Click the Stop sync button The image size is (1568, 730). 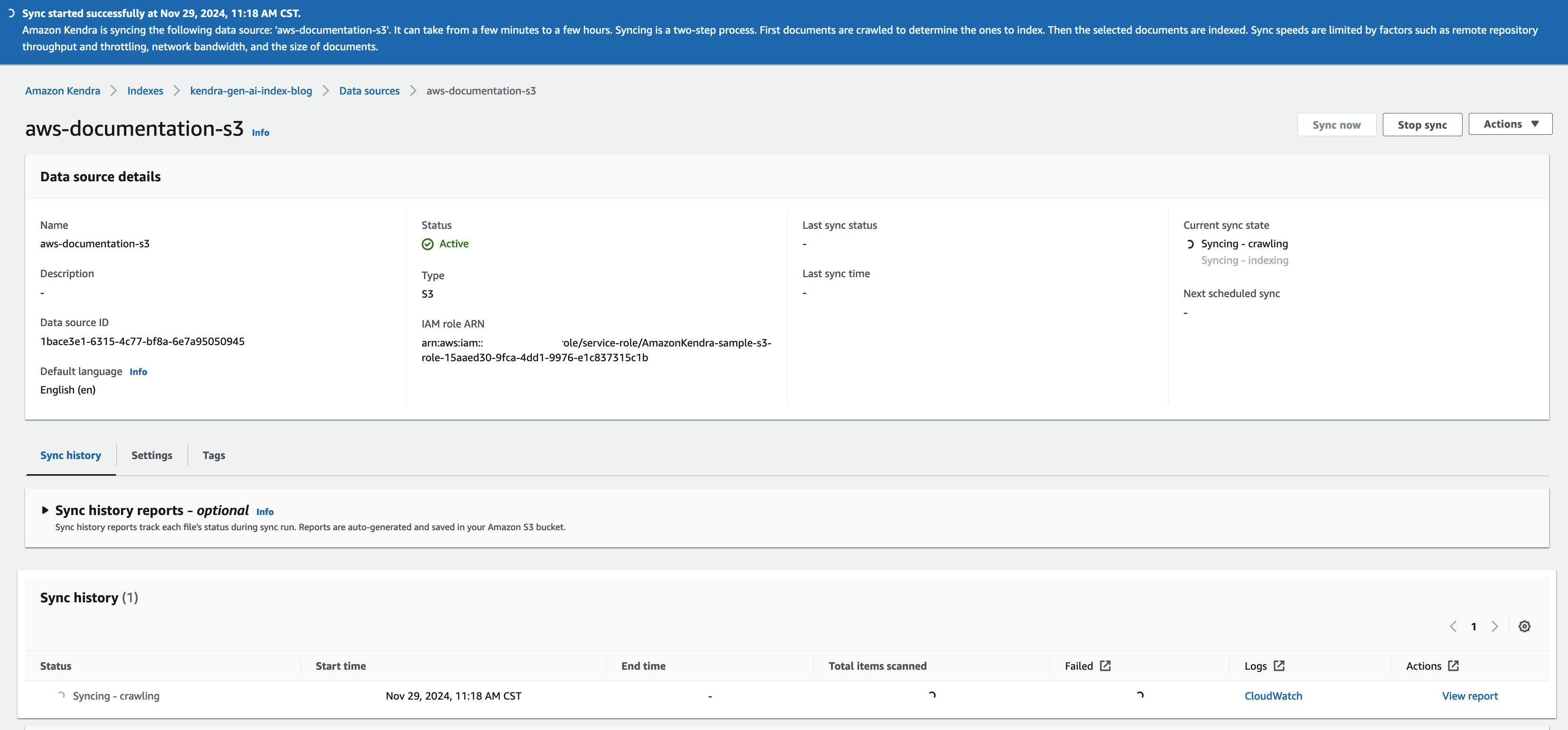[1422, 125]
